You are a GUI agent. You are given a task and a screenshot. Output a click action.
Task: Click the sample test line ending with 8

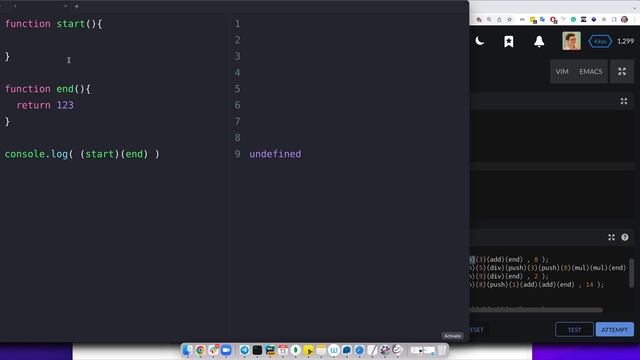(x=509, y=259)
